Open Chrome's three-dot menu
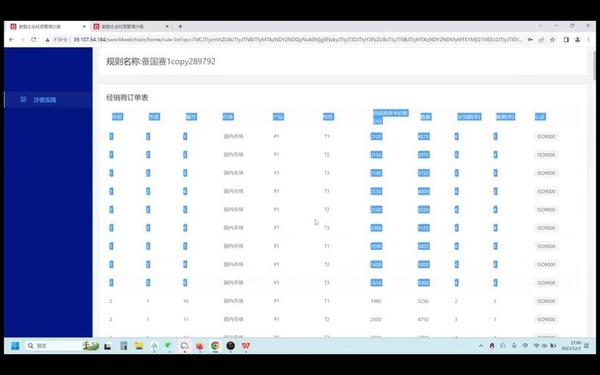The image size is (600, 375). click(x=589, y=39)
